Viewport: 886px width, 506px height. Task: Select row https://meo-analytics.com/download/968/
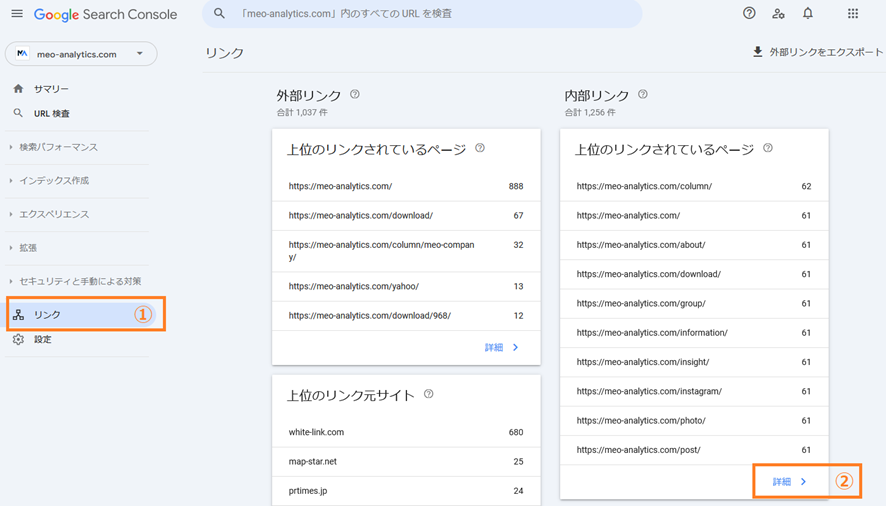pos(406,315)
